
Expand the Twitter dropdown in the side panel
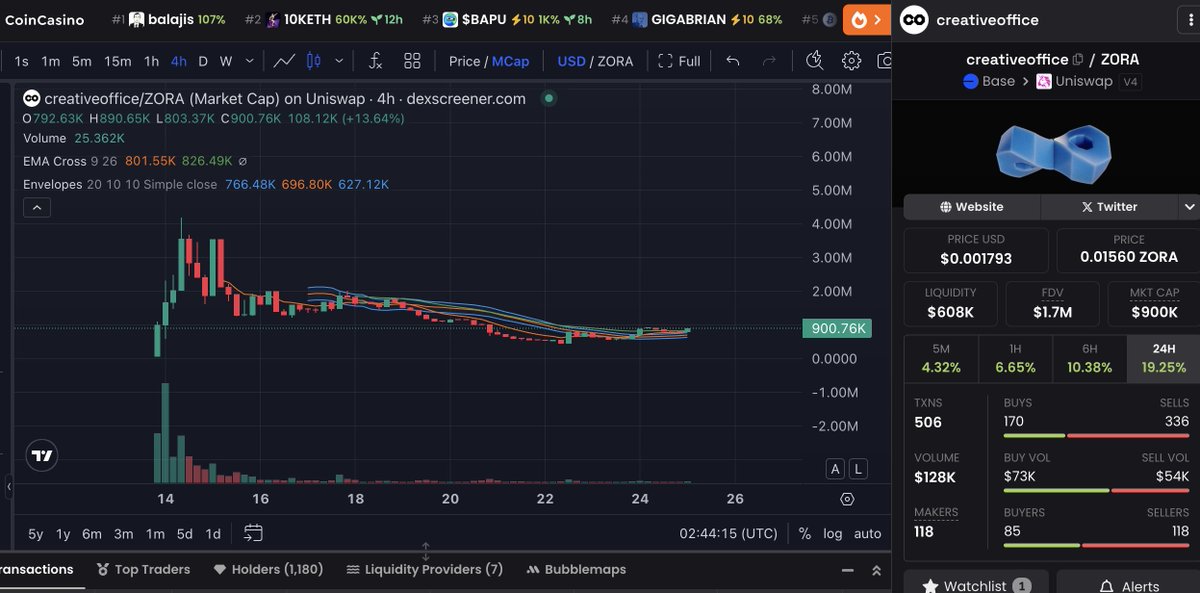(1191, 206)
